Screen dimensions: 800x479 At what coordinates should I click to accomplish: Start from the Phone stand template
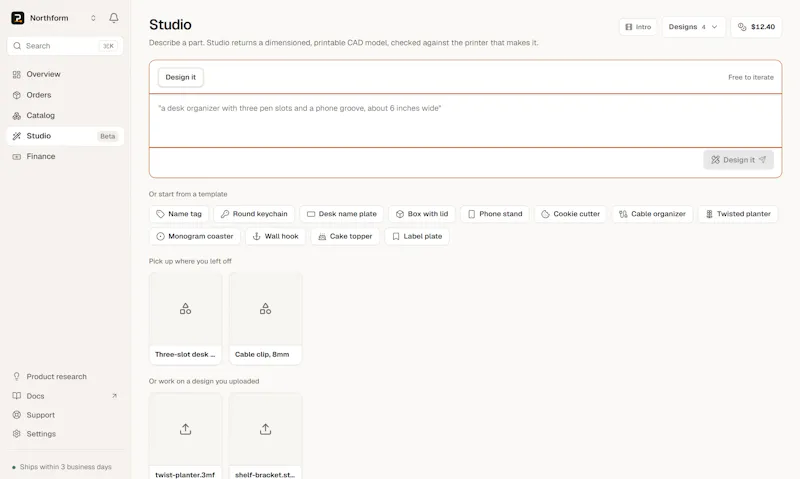(x=495, y=214)
